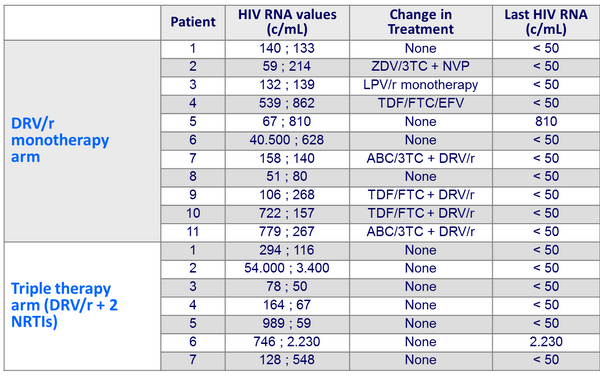The image size is (600, 376).
Task: Select the last HIV RNA value '810'
Action: 546,121
